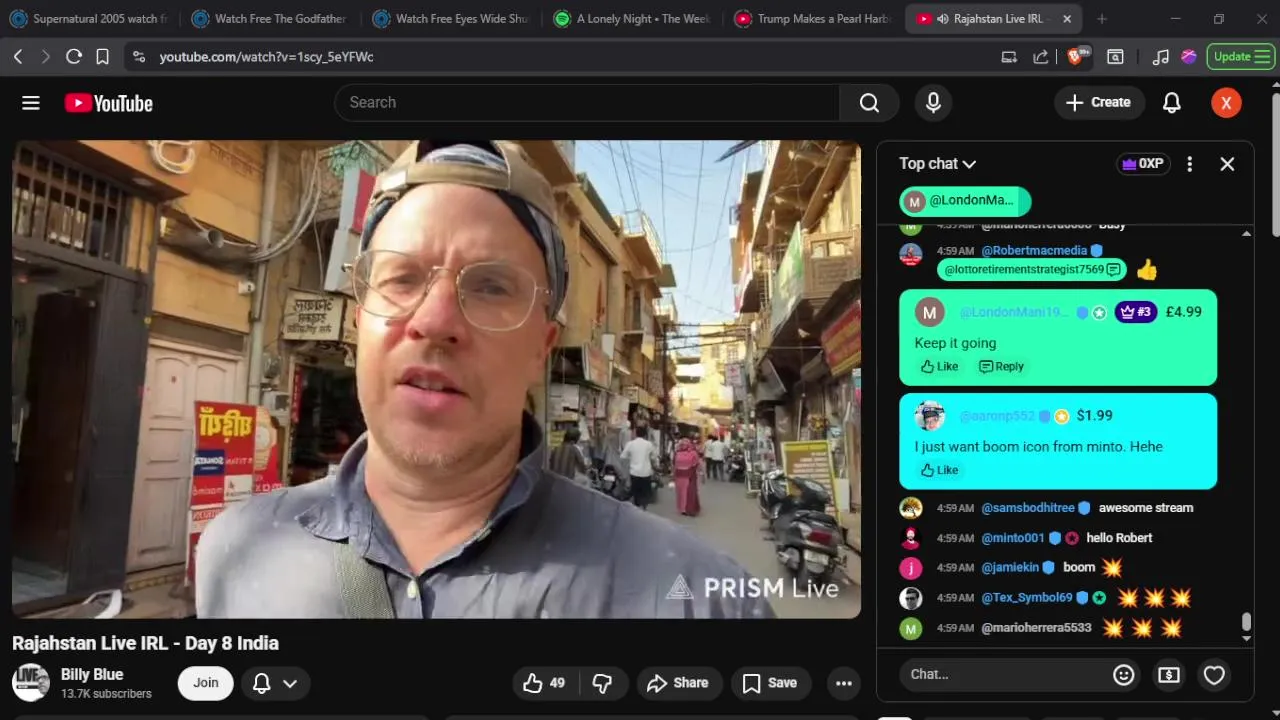Screen dimensions: 1280x720
Task: Like the aaronp552 Super Chat message
Action: tap(939, 470)
